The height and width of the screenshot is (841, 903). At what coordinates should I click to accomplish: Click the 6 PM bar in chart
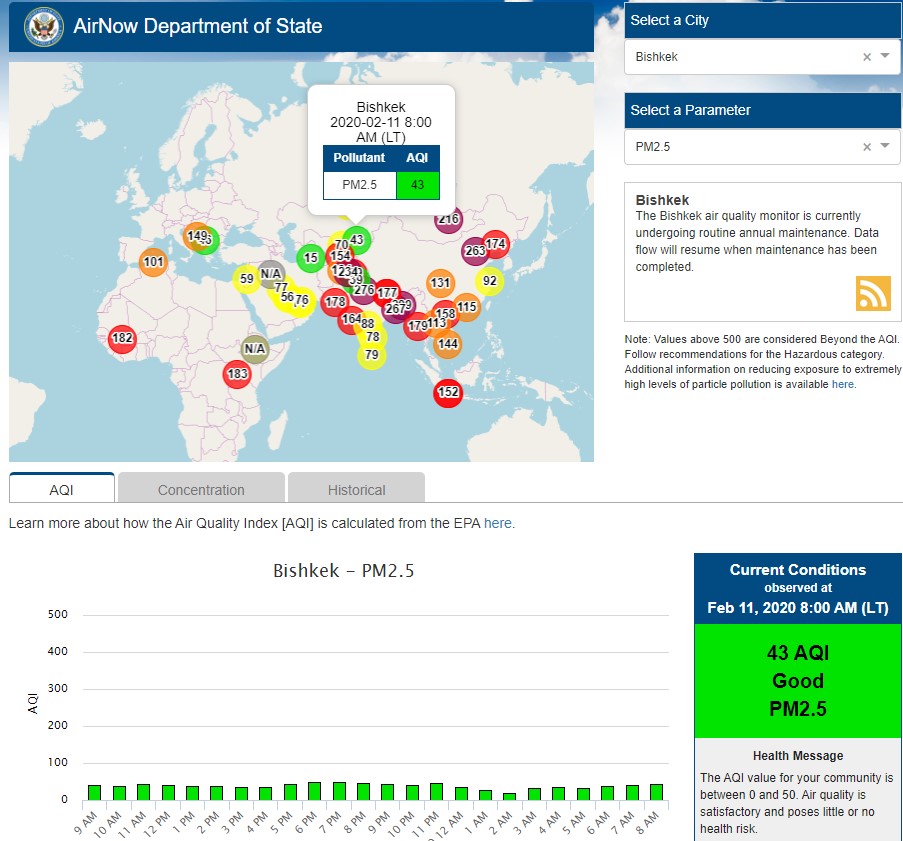click(314, 791)
